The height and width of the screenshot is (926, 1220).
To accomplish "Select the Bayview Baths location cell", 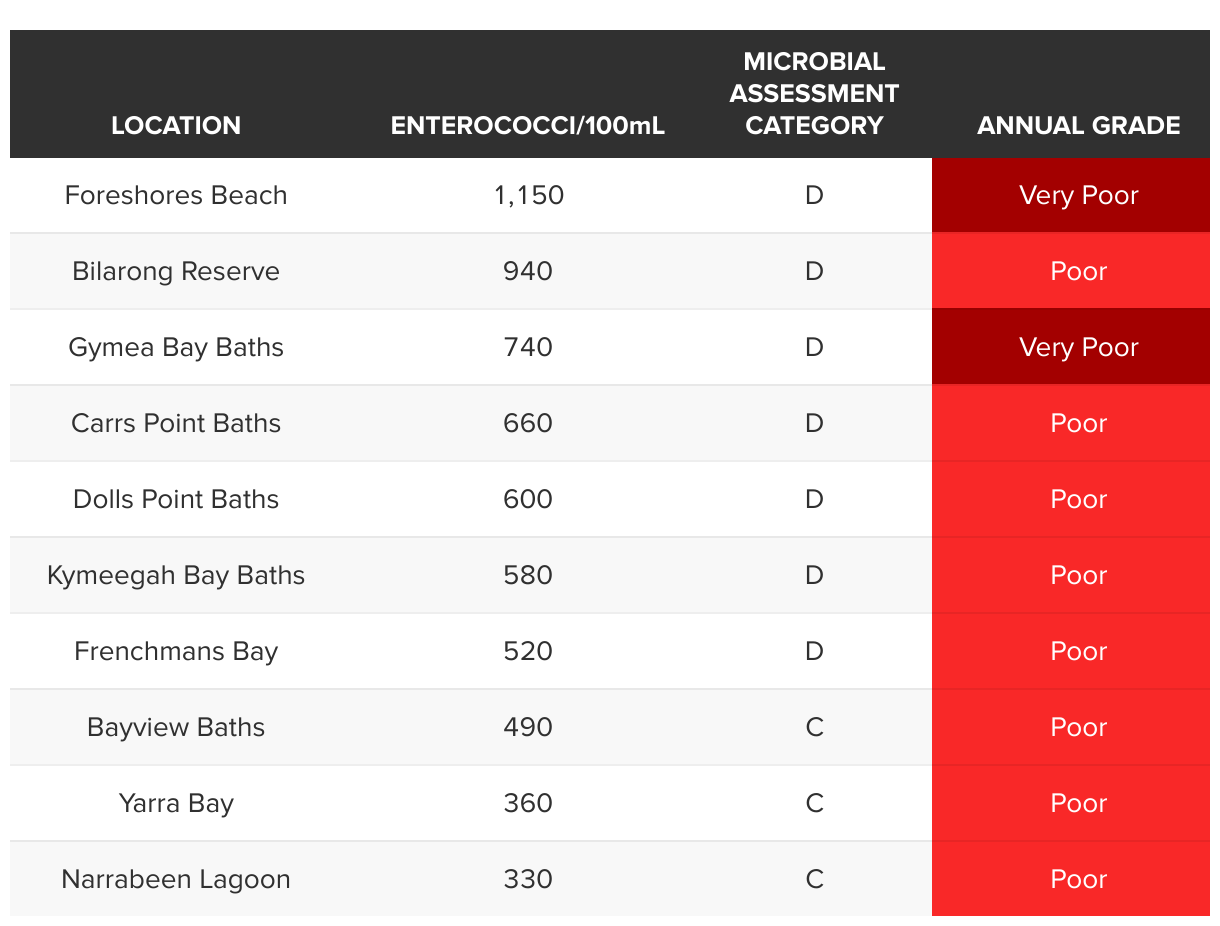I will pos(176,727).
